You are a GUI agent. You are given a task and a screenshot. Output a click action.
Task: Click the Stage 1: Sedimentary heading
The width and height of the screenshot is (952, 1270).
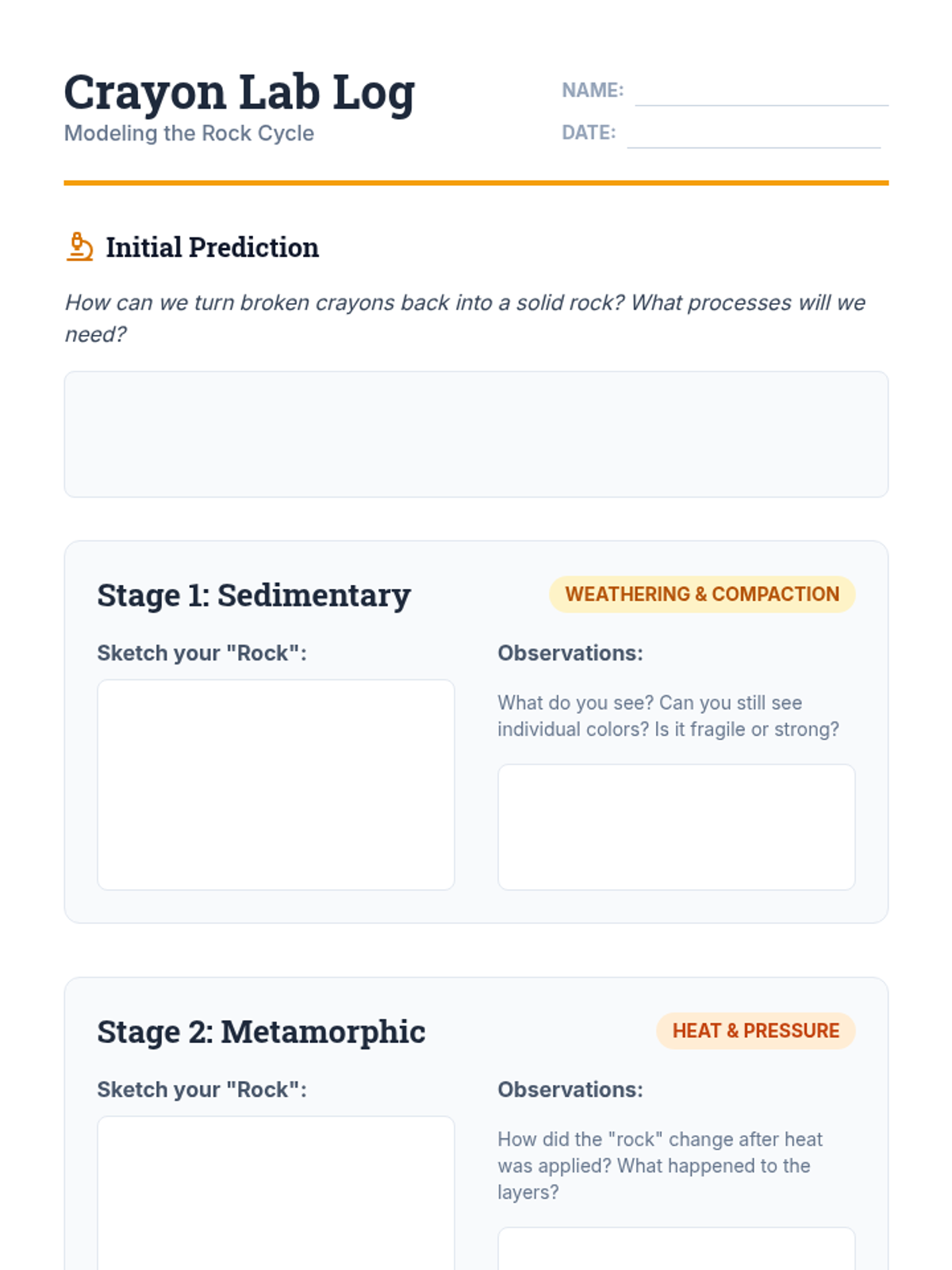(x=254, y=595)
